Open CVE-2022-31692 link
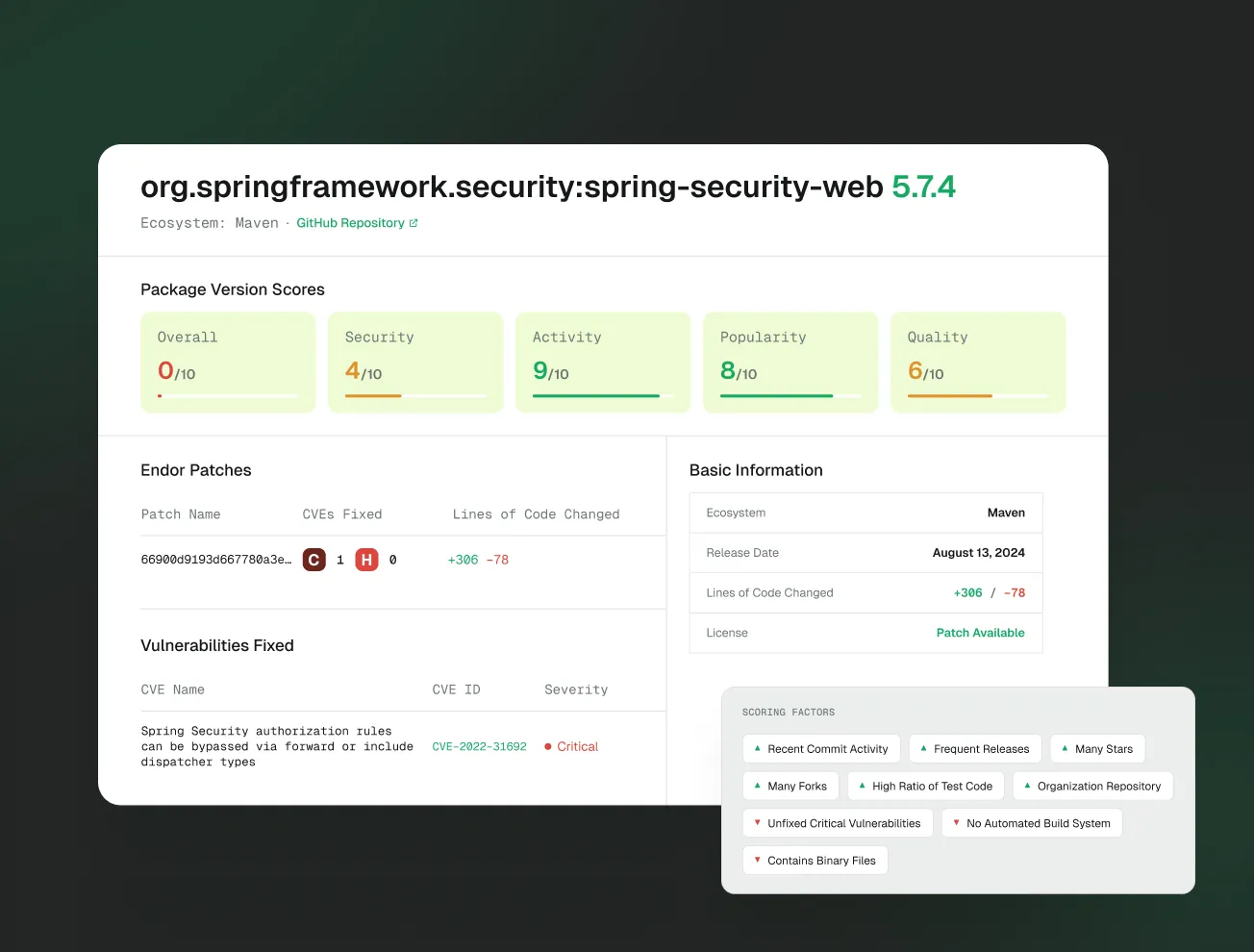This screenshot has width=1254, height=952. coord(479,746)
